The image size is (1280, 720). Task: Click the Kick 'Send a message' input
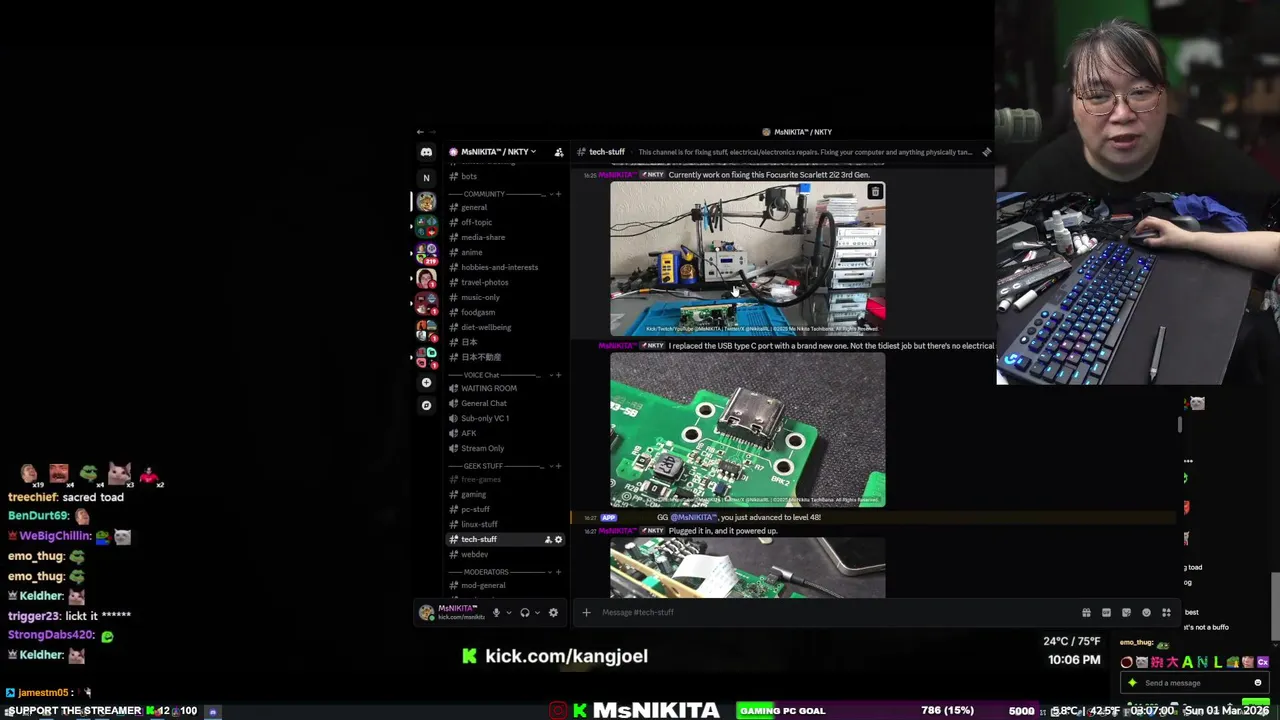coord(1196,683)
